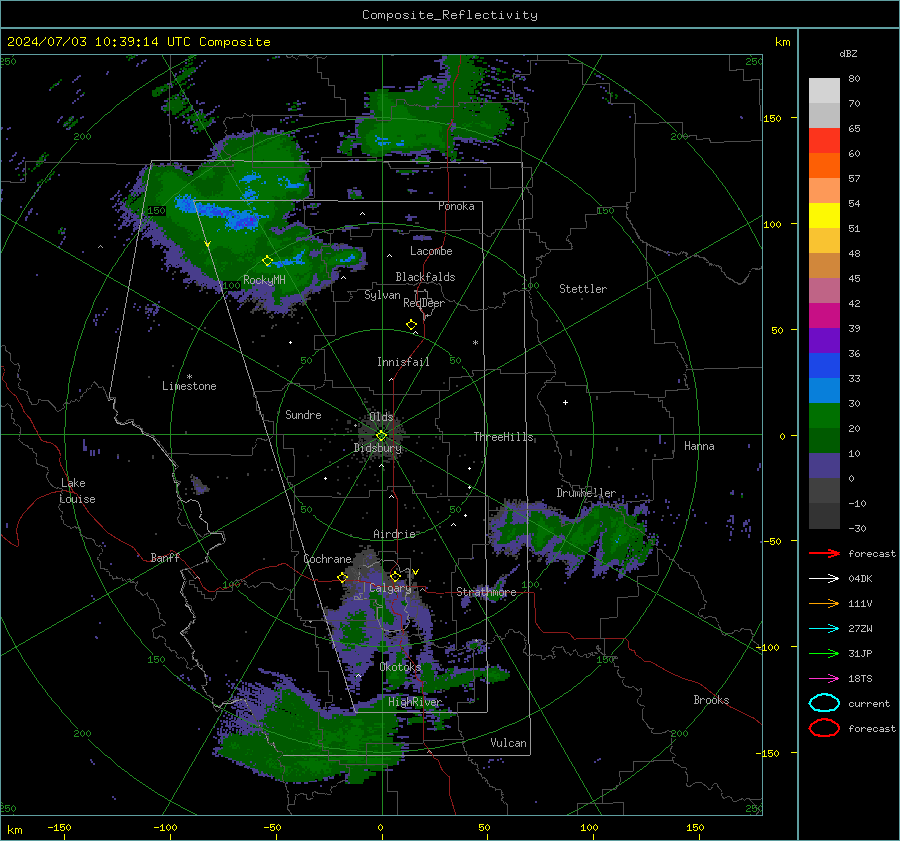Viewport: 900px width, 841px height.
Task: Click the RockyMH label
Action: pos(264,280)
